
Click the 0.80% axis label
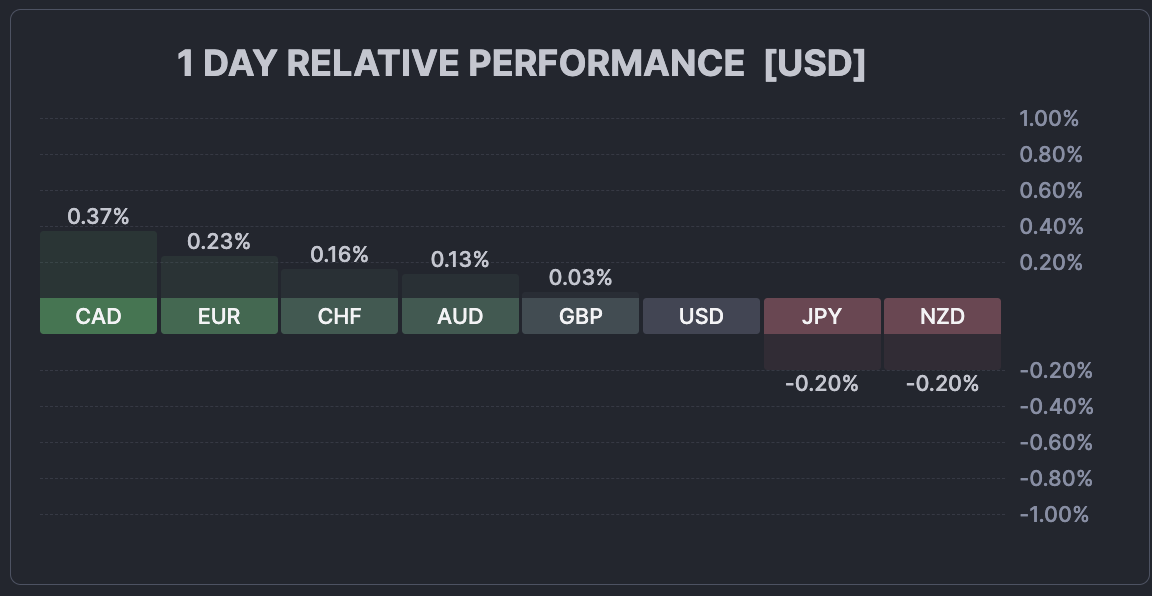click(1051, 155)
